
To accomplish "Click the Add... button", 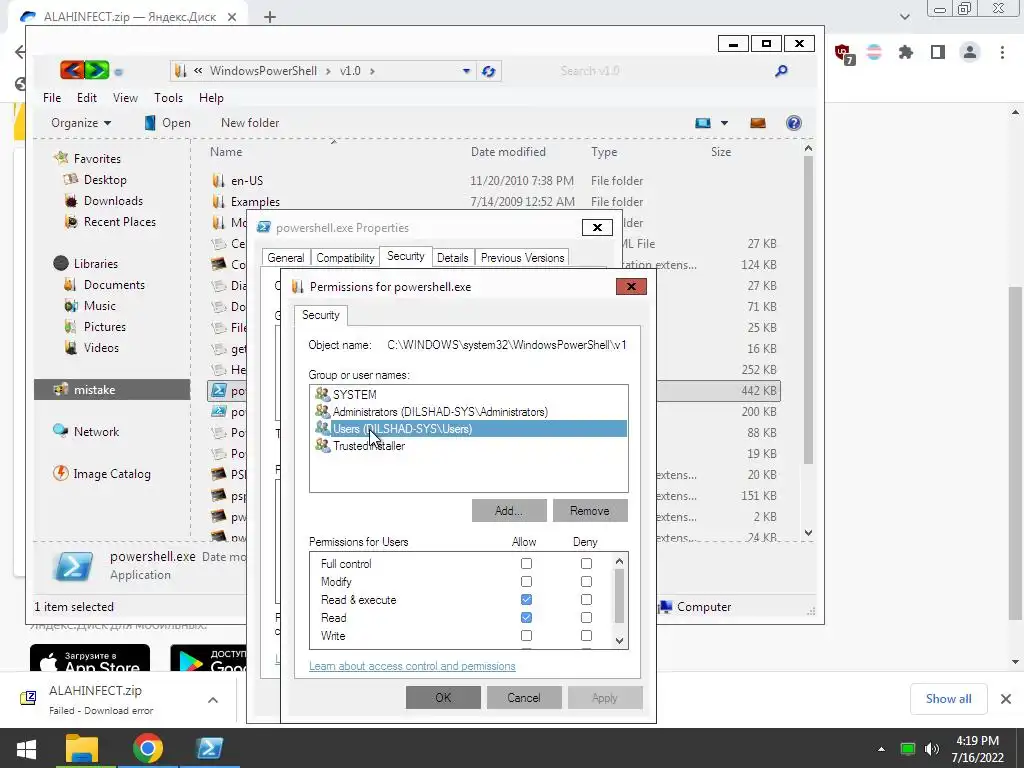I will [x=509, y=511].
